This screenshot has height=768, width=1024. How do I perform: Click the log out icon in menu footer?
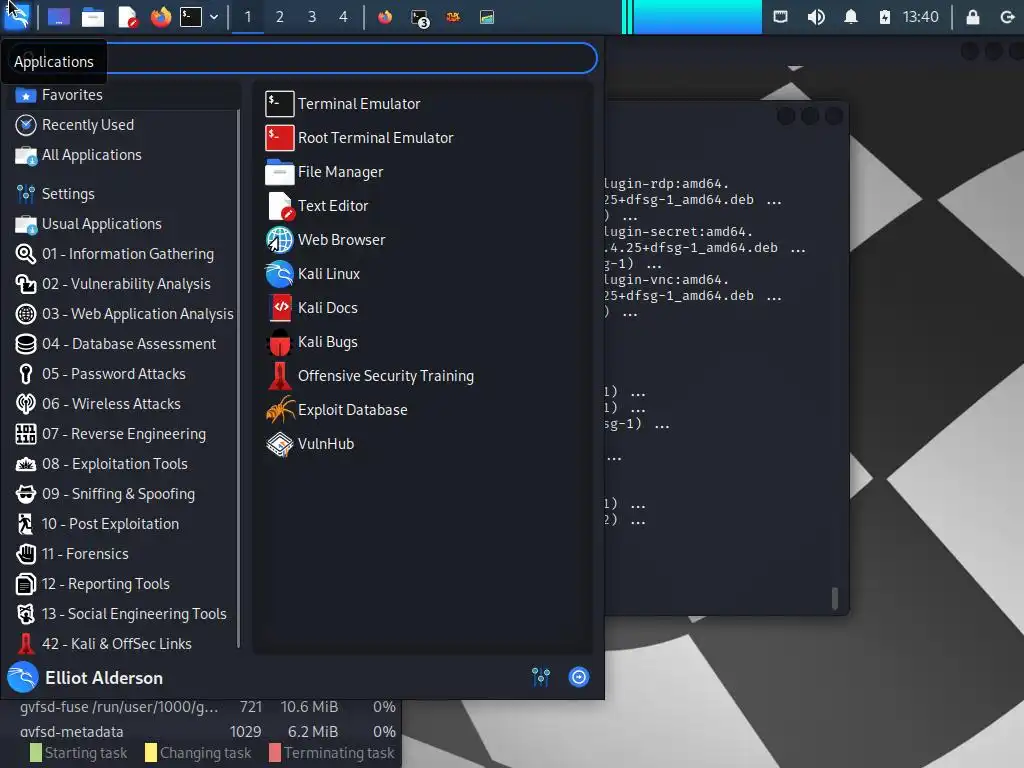click(579, 677)
